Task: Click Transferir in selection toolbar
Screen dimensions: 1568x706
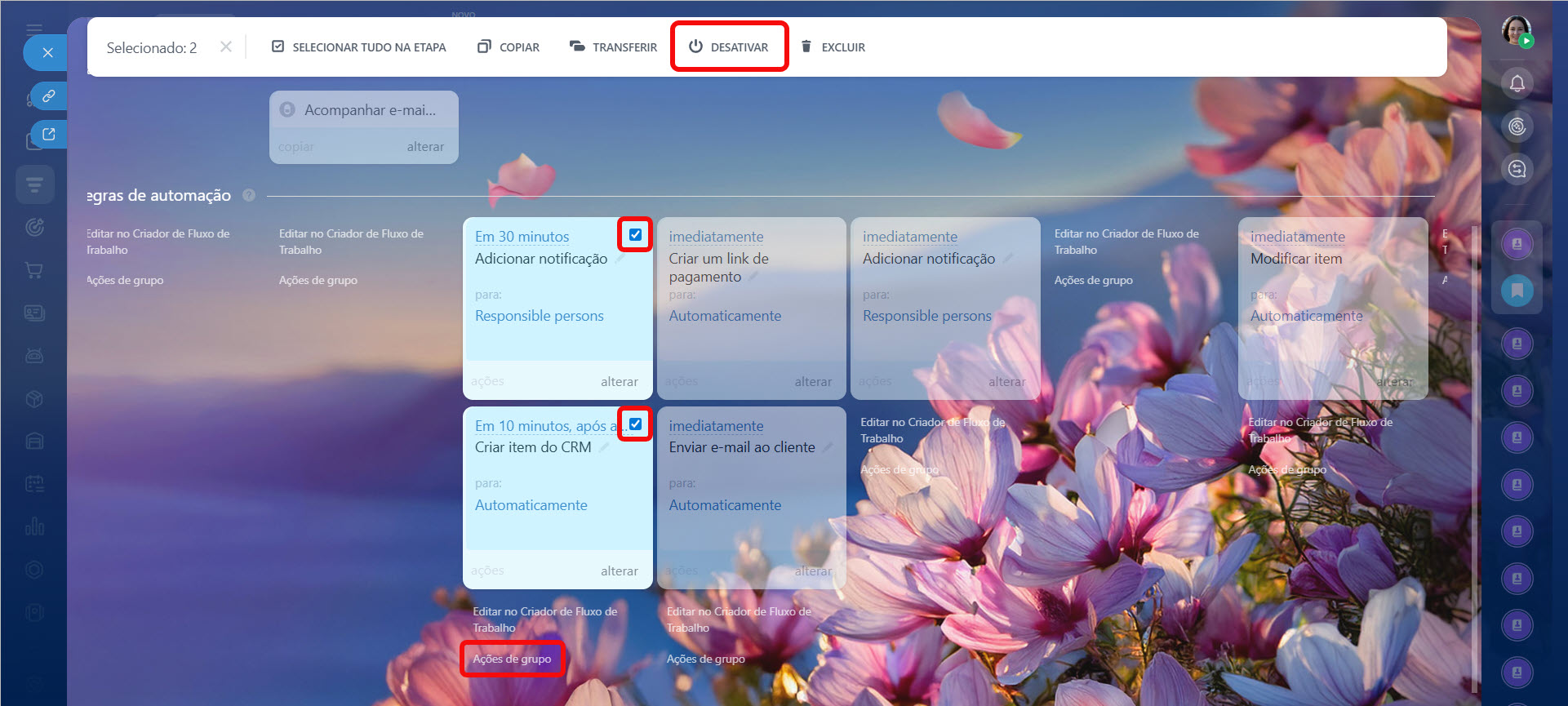Action: tap(613, 47)
